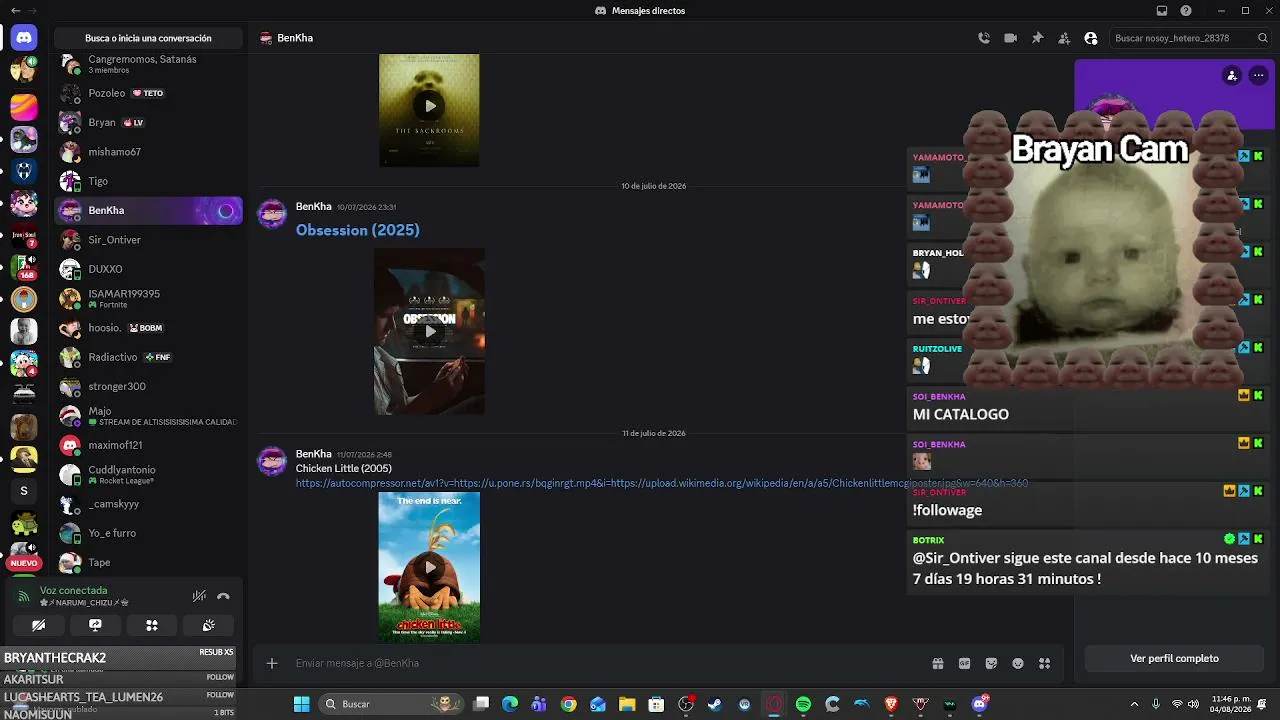Open the soundboard in the voice panel
This screenshot has height=720, width=1280.
208,625
